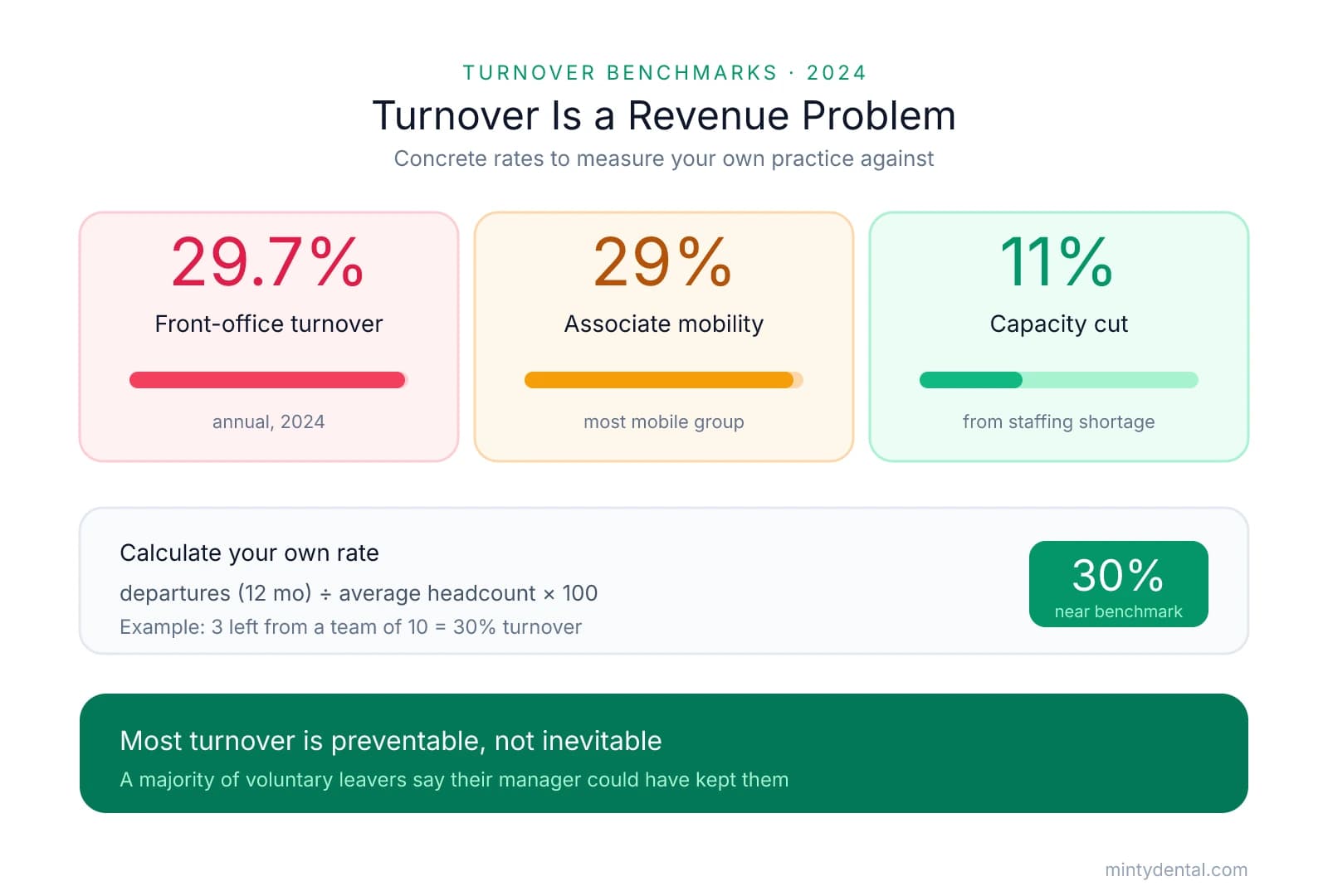Click the 'Capacity cut' label

pos(1058,324)
